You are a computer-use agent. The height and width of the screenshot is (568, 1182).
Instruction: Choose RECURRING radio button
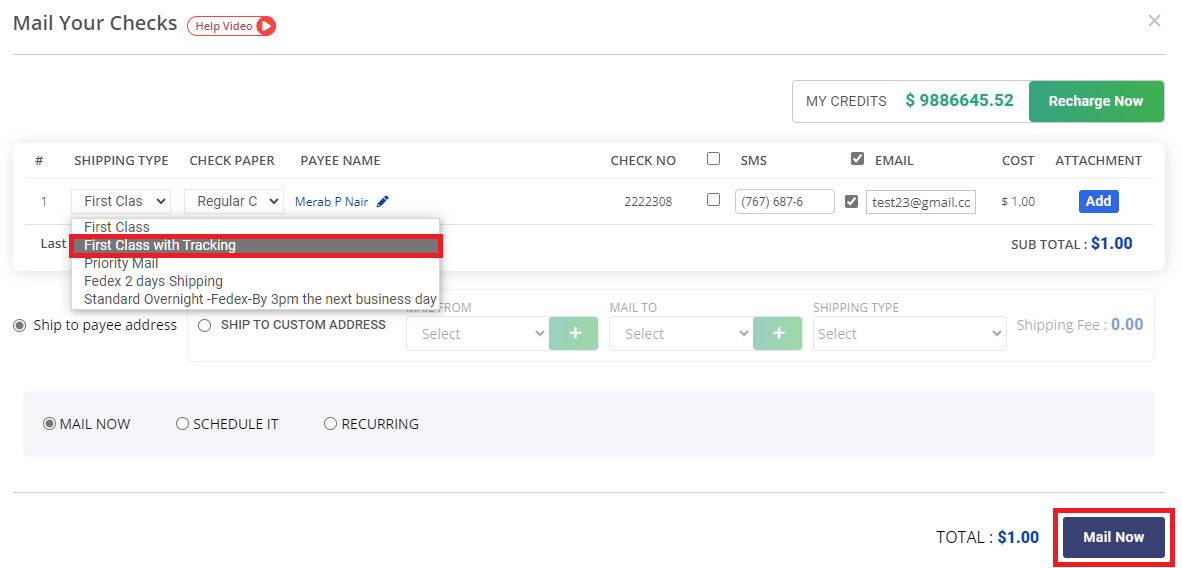point(330,424)
